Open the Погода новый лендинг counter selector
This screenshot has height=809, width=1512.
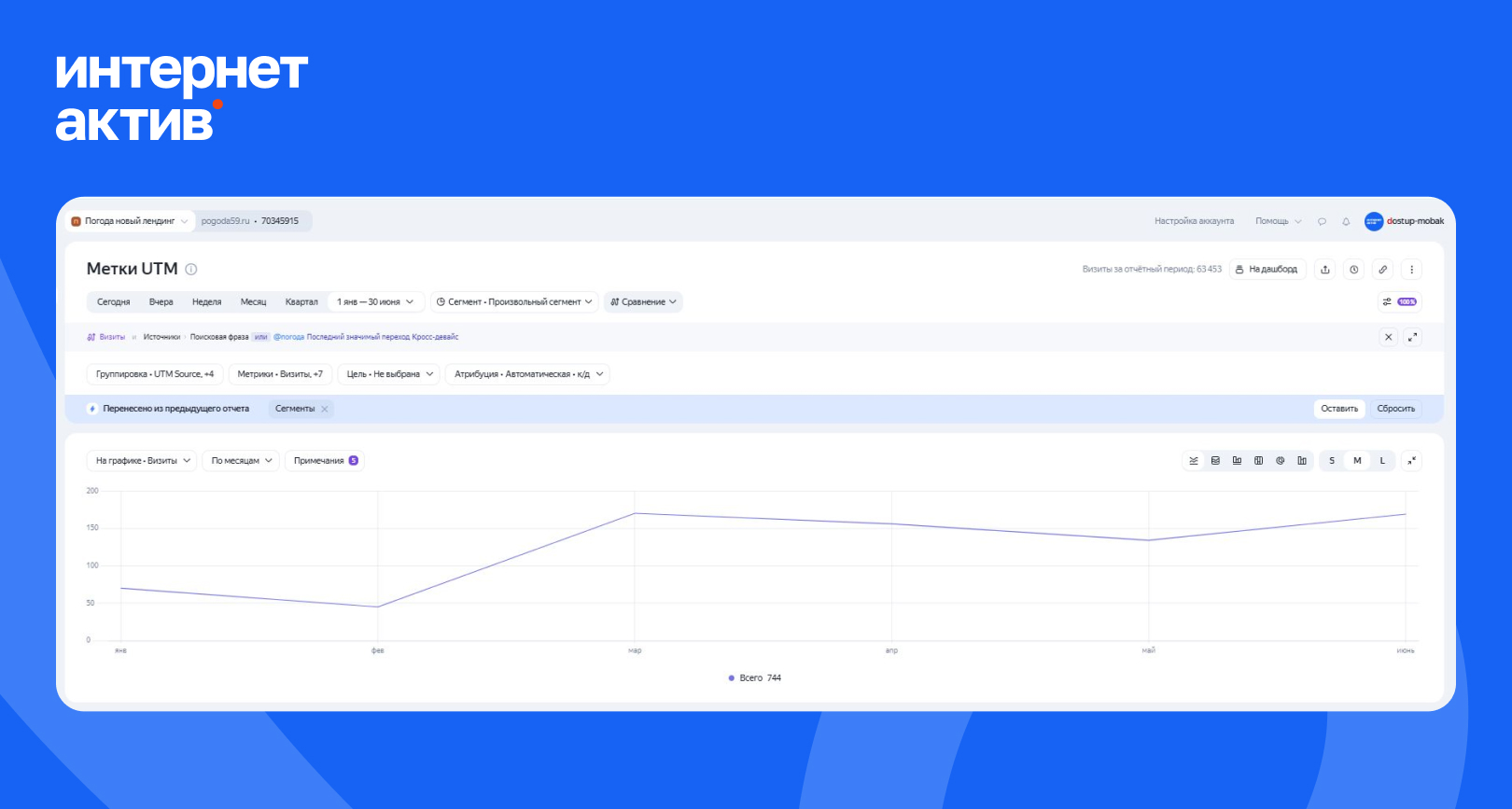pos(130,221)
